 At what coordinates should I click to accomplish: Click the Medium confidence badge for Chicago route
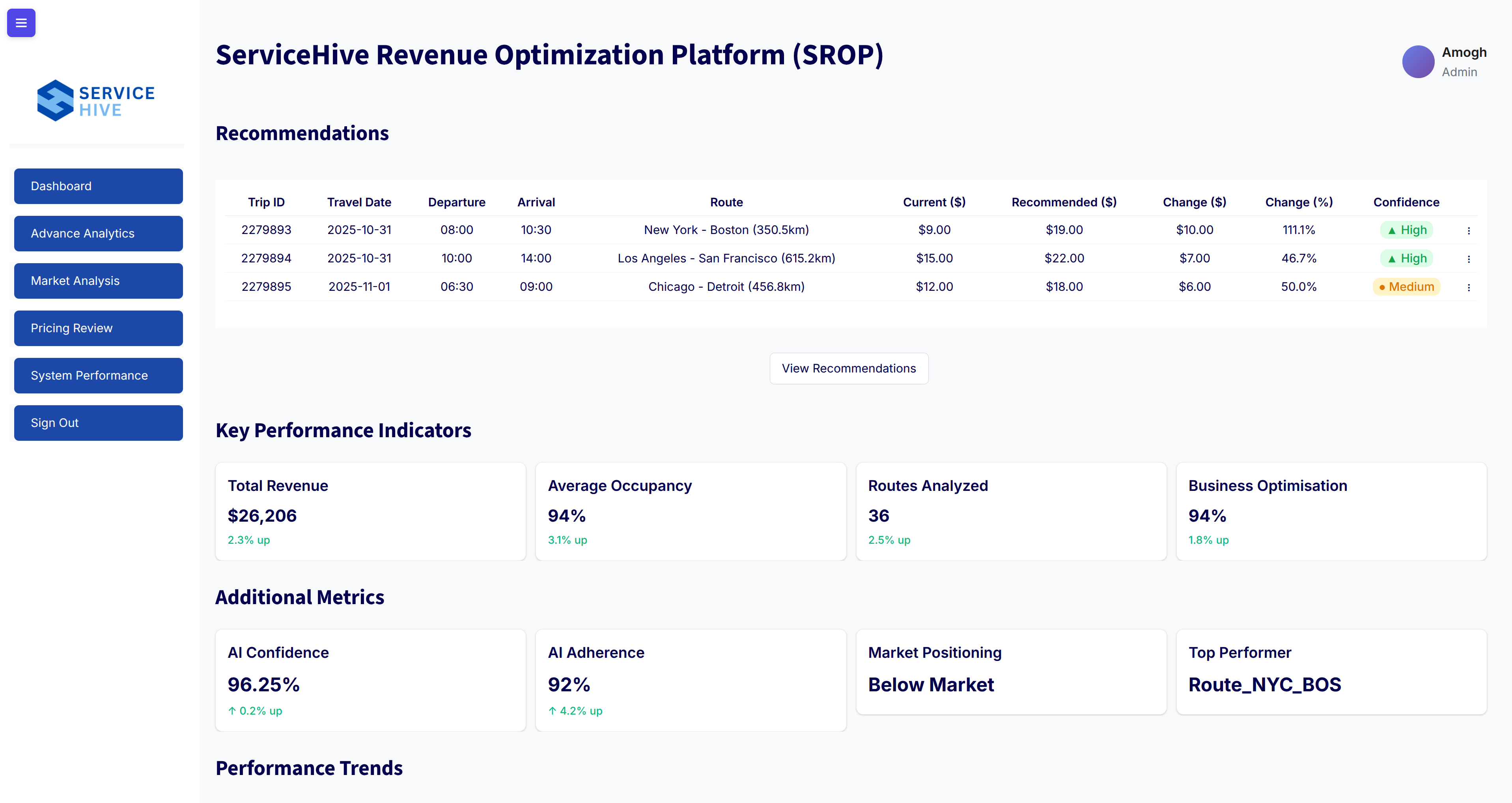tap(1406, 286)
